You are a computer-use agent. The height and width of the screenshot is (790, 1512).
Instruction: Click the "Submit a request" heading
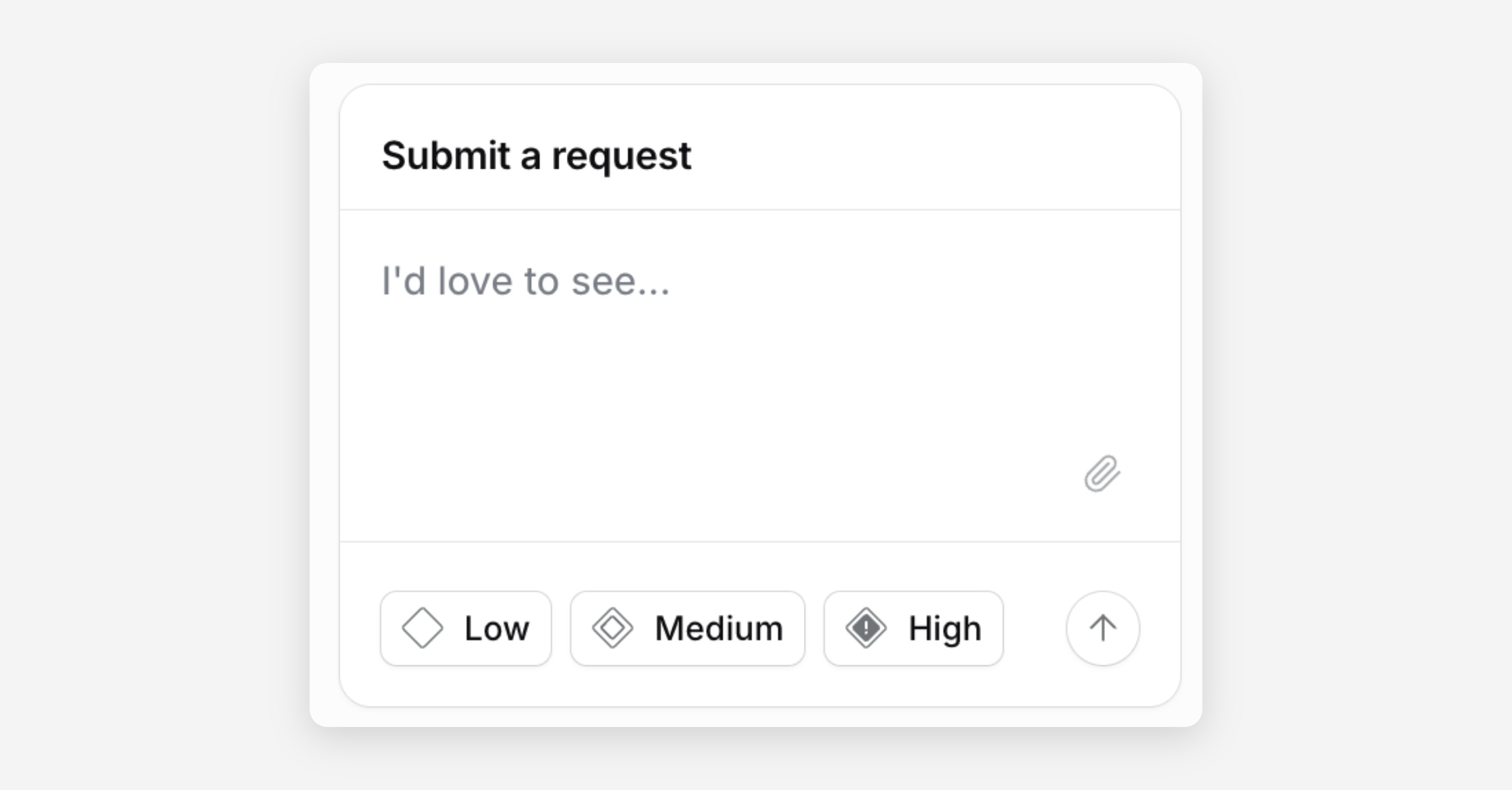[536, 156]
